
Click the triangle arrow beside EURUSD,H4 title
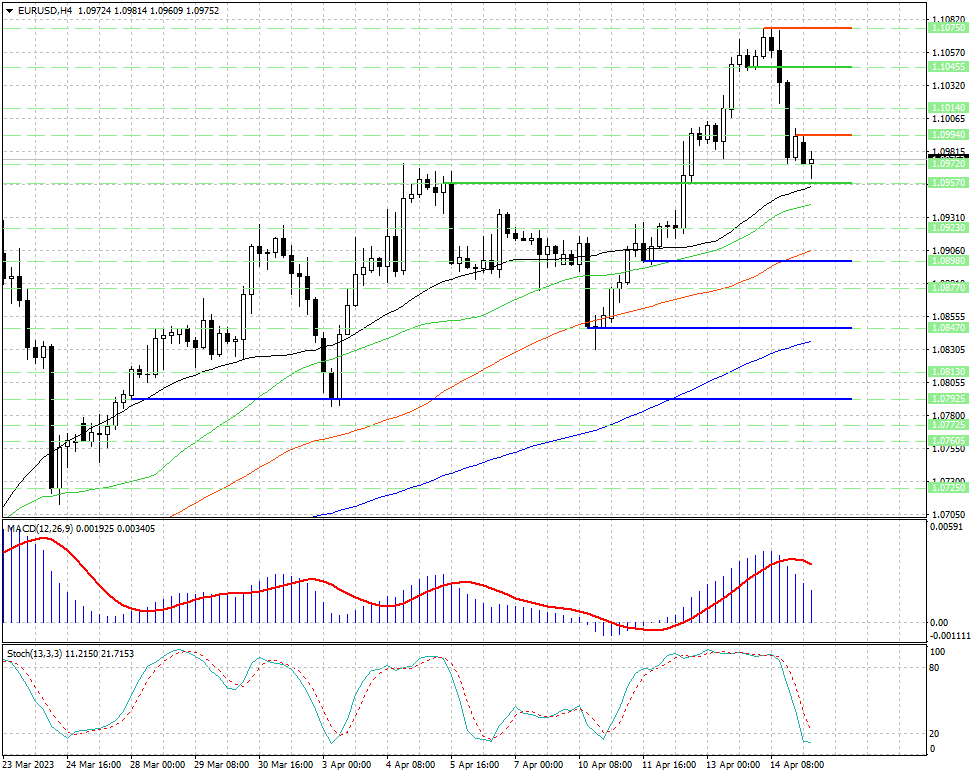tap(10, 11)
